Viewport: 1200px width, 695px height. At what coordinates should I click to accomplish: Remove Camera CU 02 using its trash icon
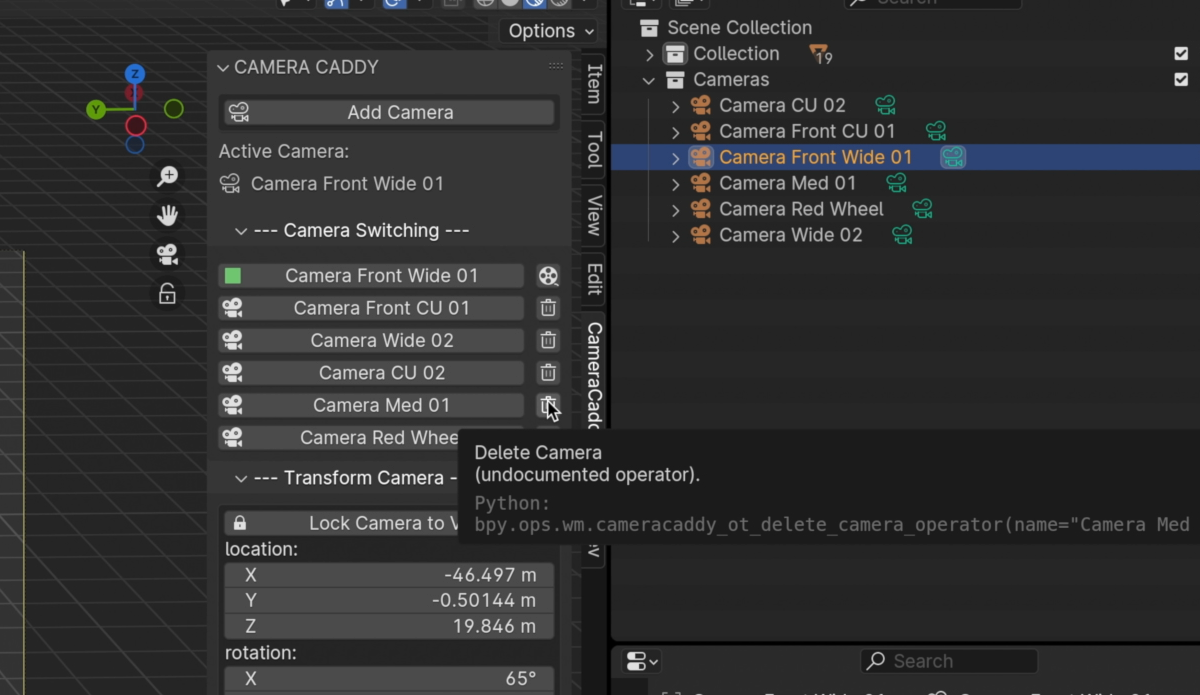[548, 373]
